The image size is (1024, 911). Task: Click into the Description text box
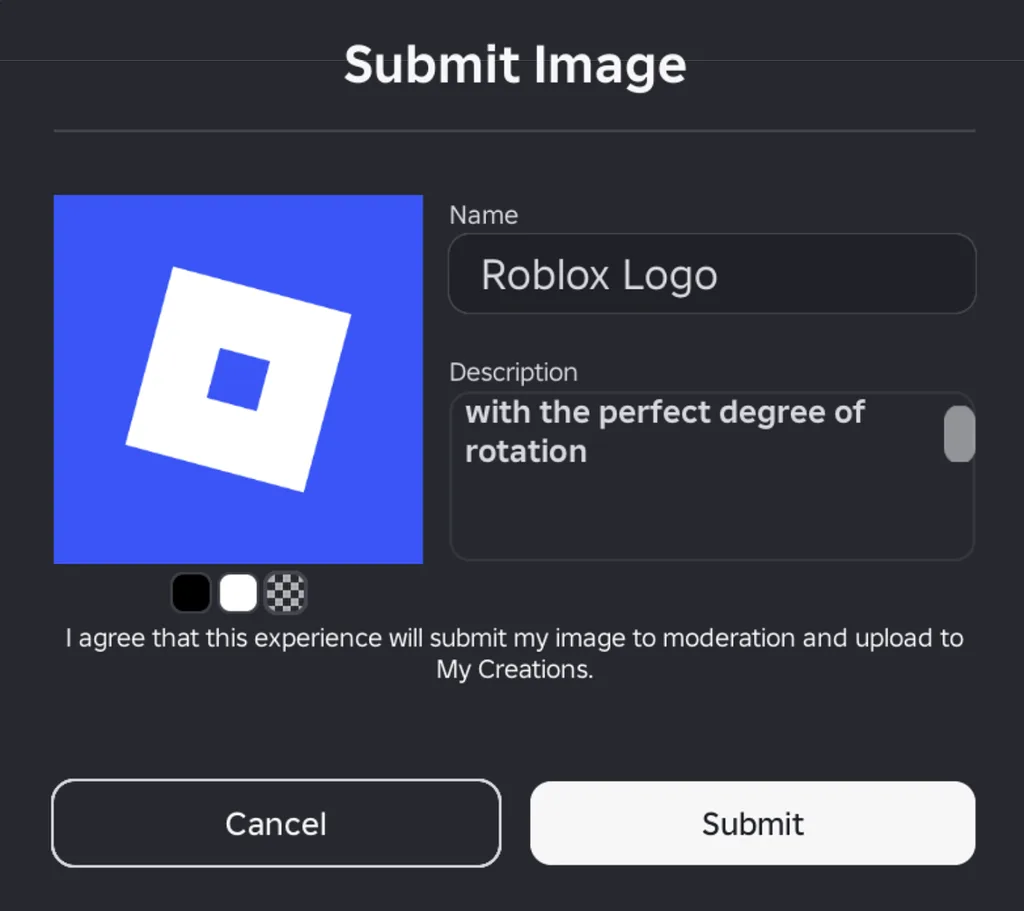coord(712,476)
